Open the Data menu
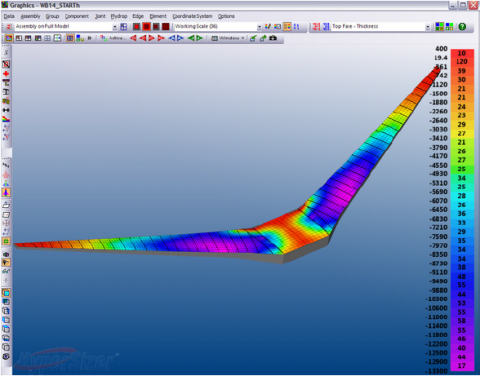The width and height of the screenshot is (480, 376). pyautogui.click(x=9, y=16)
